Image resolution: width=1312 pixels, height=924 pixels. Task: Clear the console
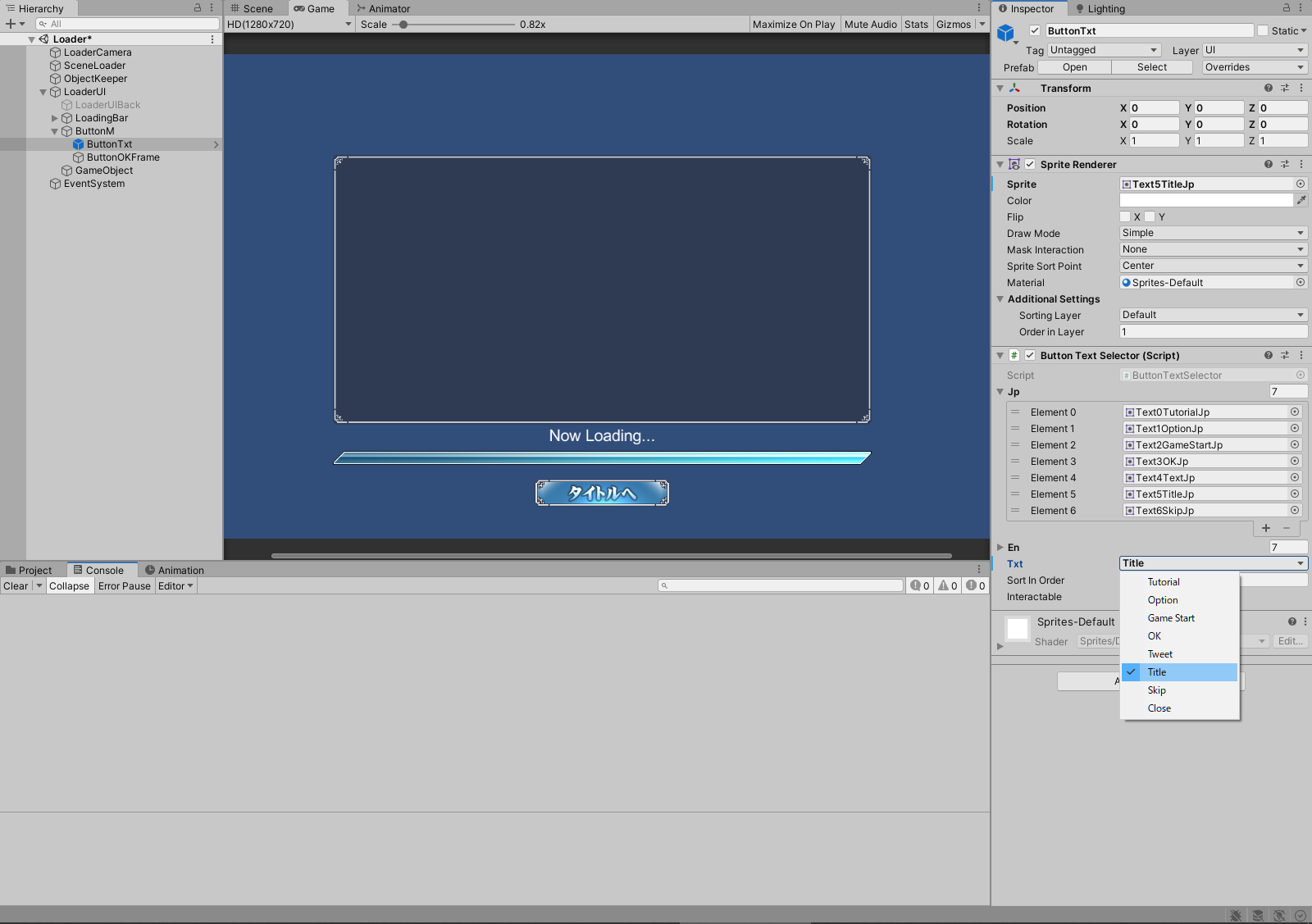click(16, 585)
